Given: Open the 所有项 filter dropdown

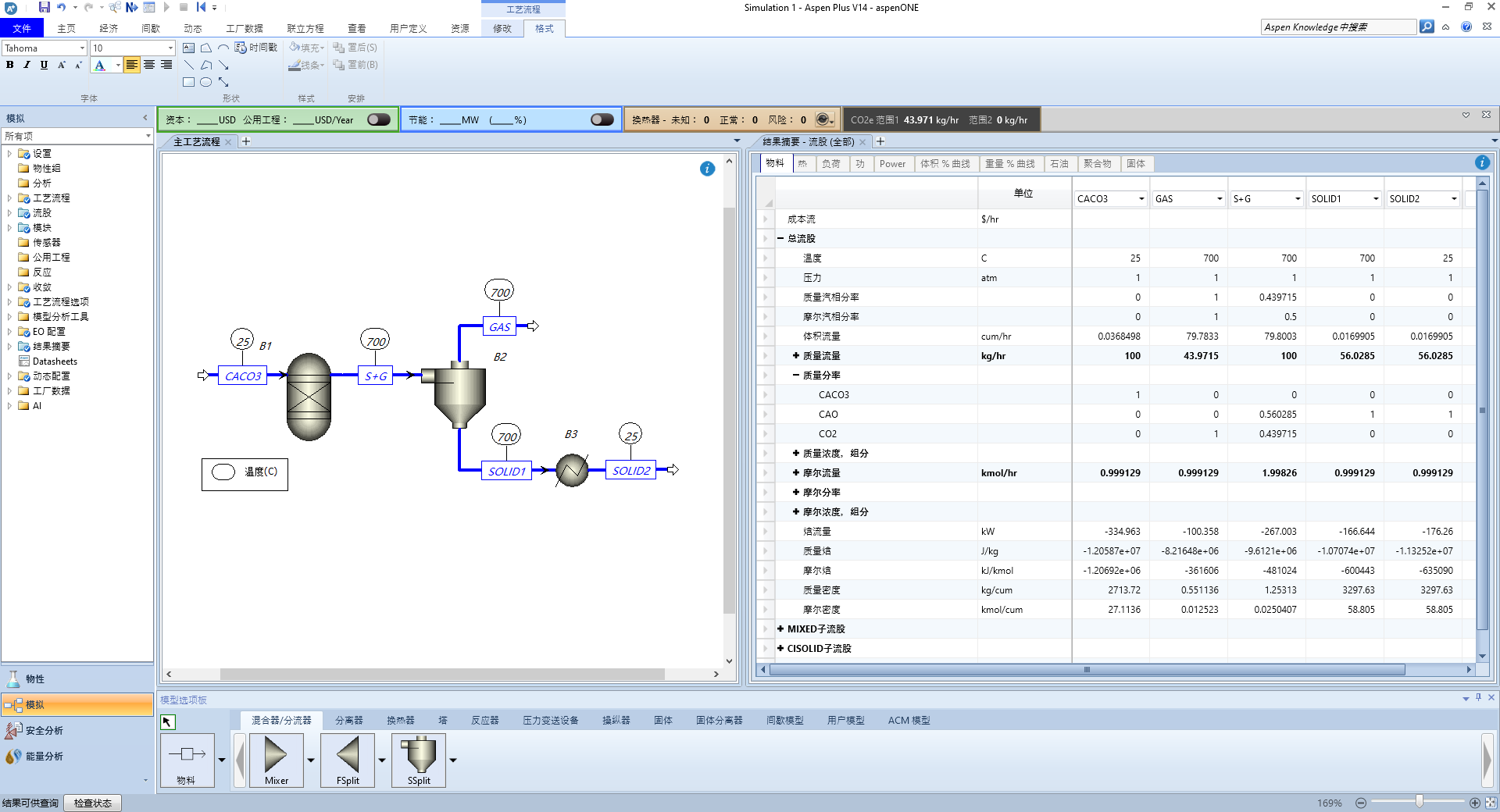Looking at the screenshot, I should pyautogui.click(x=148, y=136).
